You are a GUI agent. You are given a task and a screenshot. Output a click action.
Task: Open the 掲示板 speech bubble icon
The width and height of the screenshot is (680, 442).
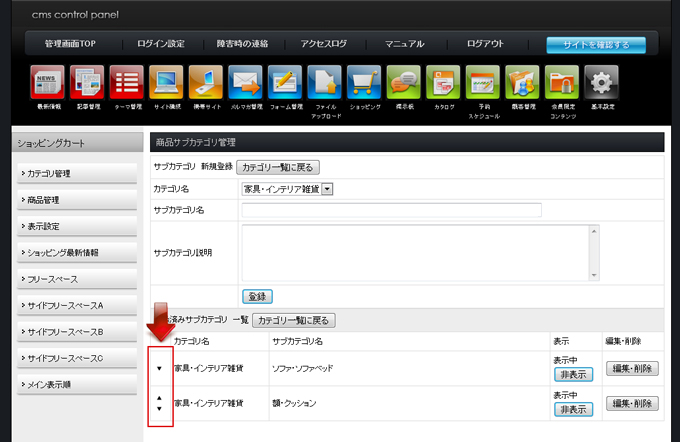tap(403, 83)
